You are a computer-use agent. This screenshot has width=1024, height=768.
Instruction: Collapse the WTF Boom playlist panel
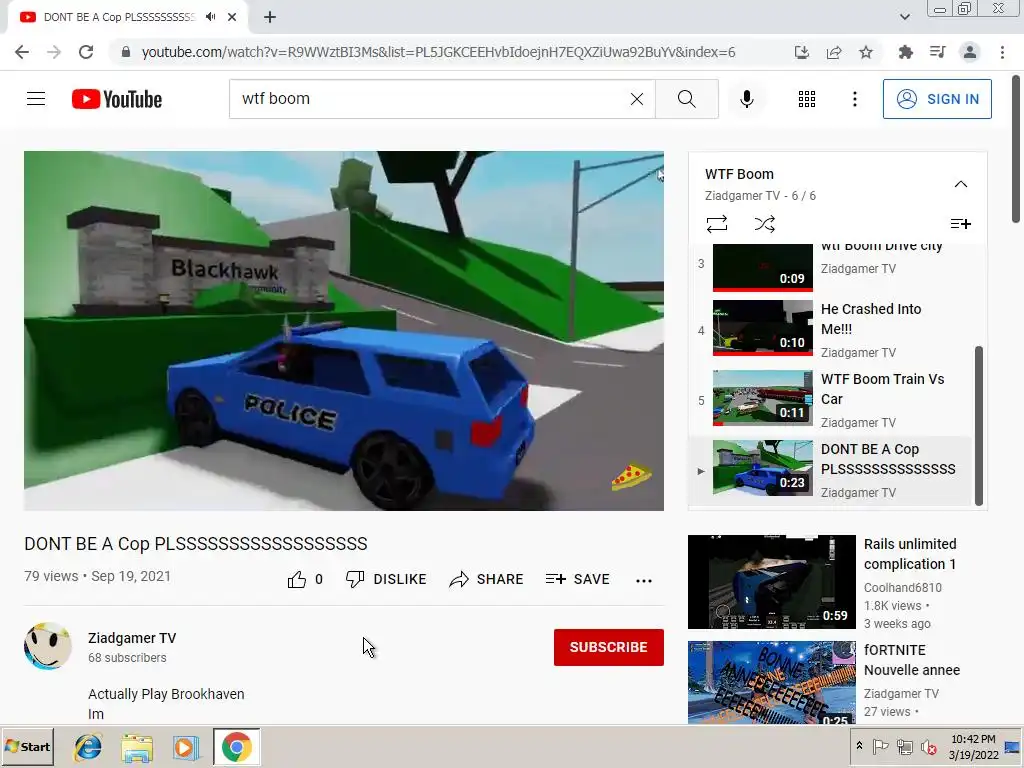[x=961, y=184]
